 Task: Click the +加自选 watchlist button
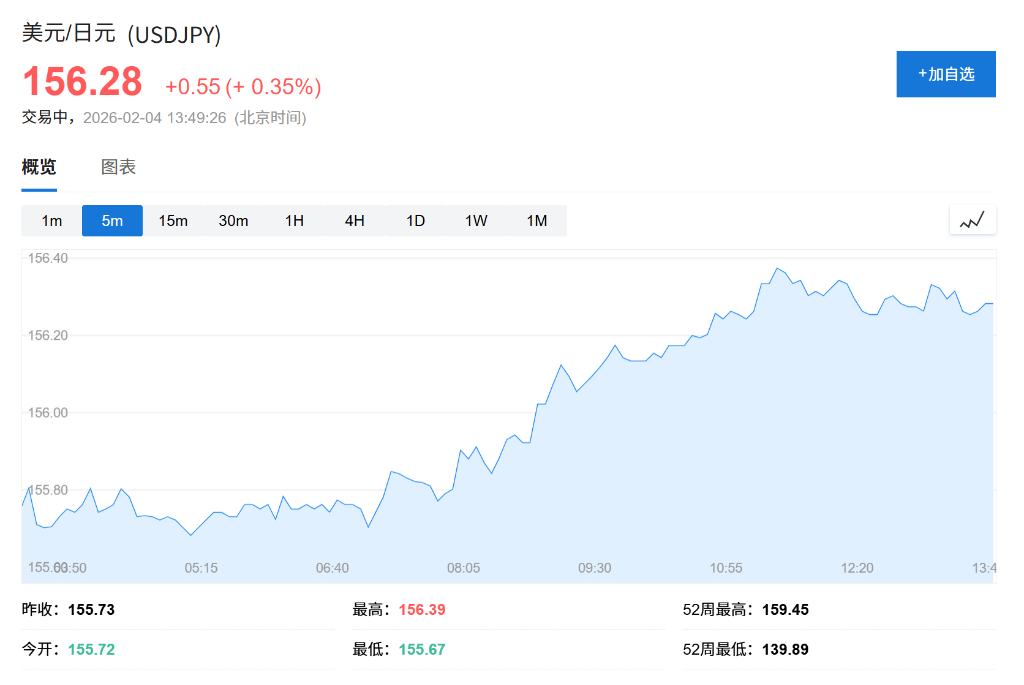click(945, 73)
